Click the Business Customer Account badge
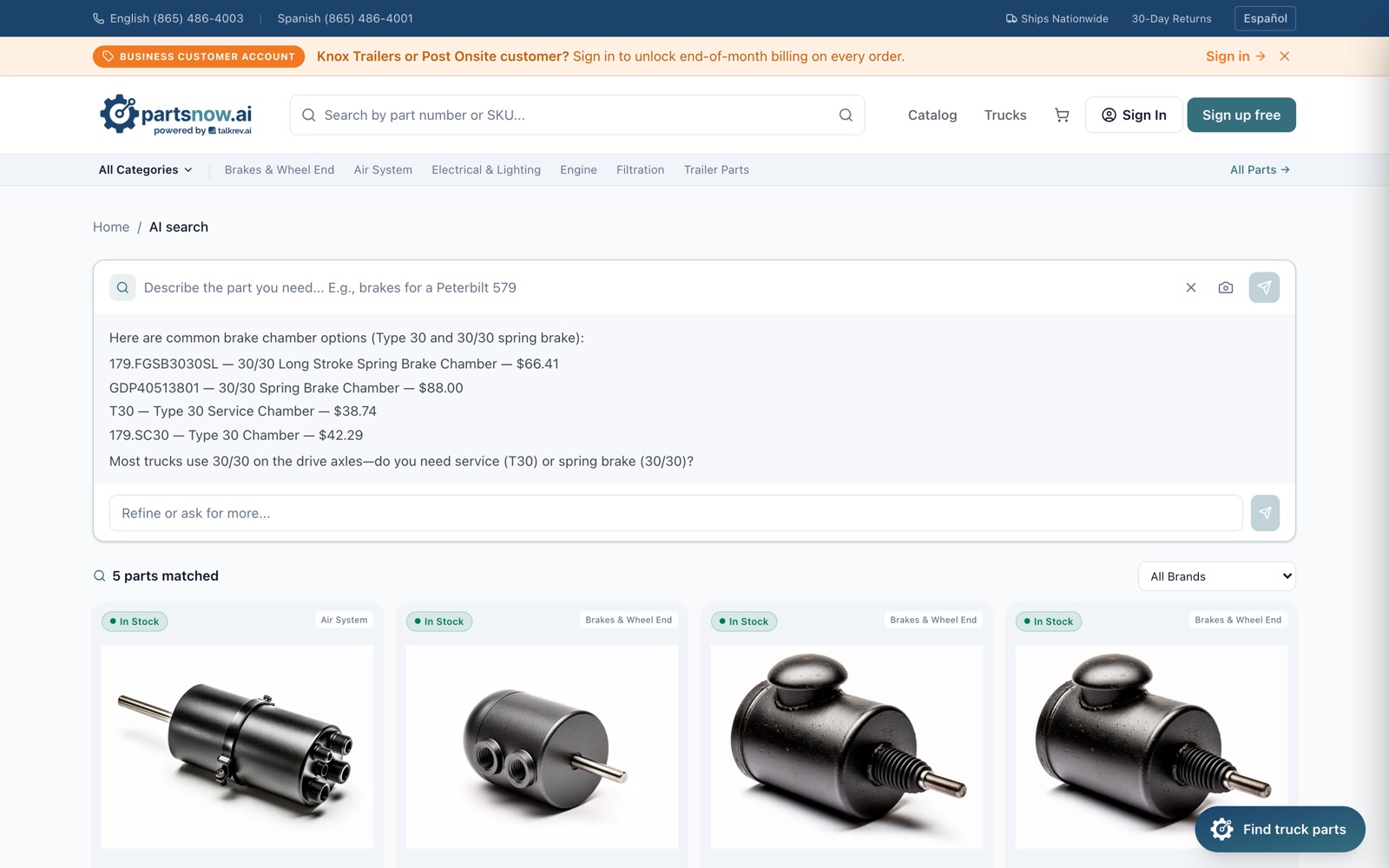 tap(199, 56)
